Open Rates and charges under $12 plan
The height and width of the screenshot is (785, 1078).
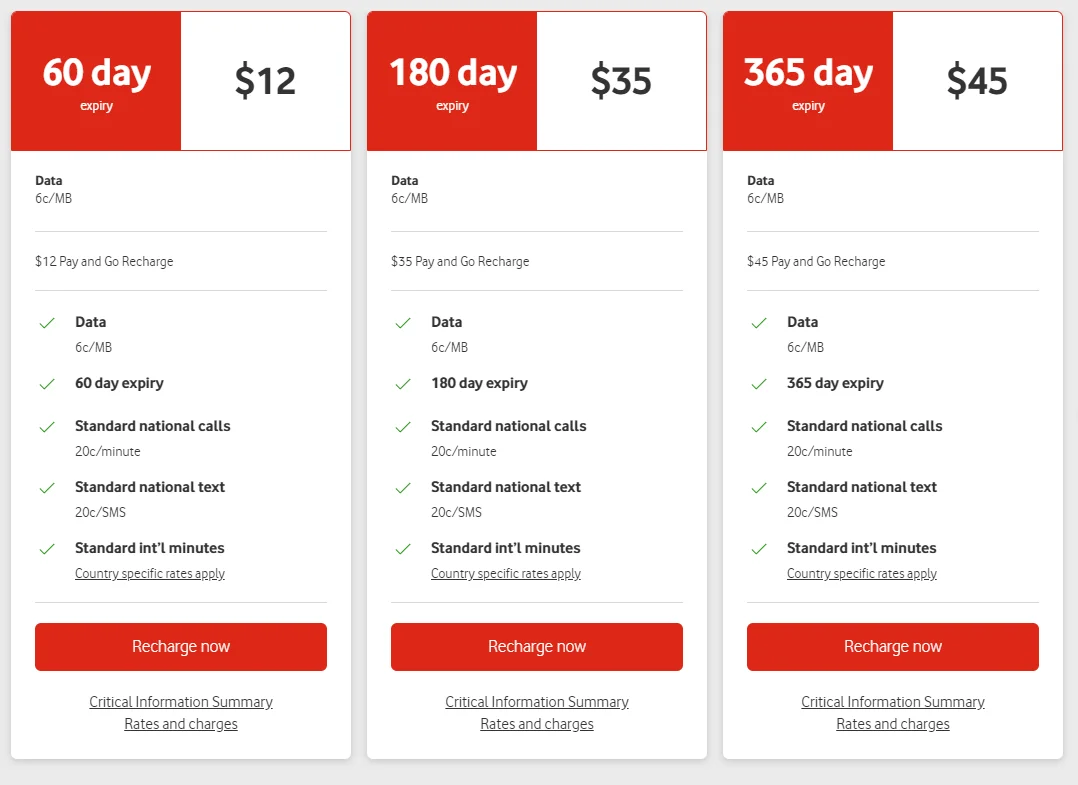coord(181,724)
